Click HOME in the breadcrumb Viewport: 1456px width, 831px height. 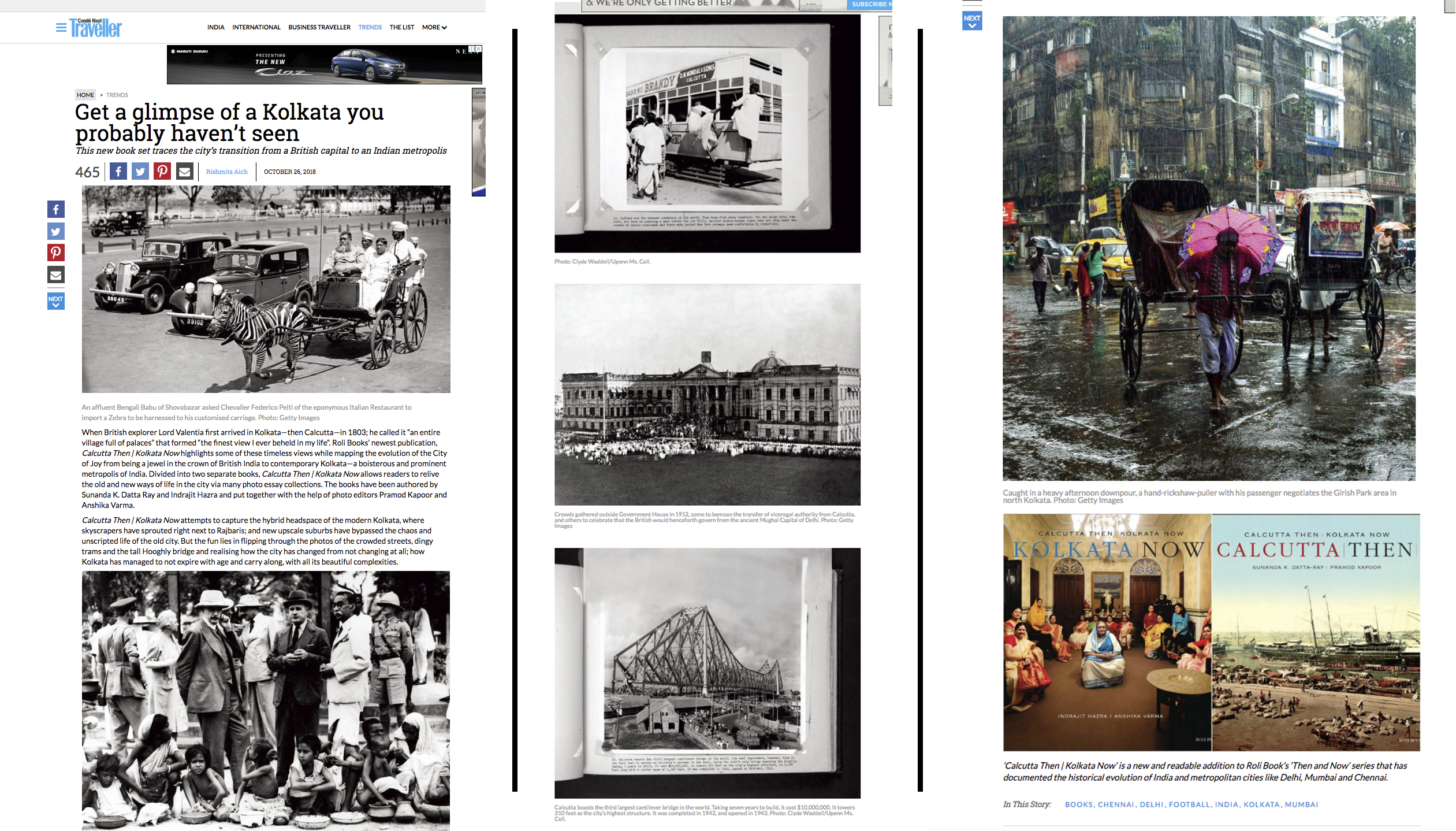[85, 95]
